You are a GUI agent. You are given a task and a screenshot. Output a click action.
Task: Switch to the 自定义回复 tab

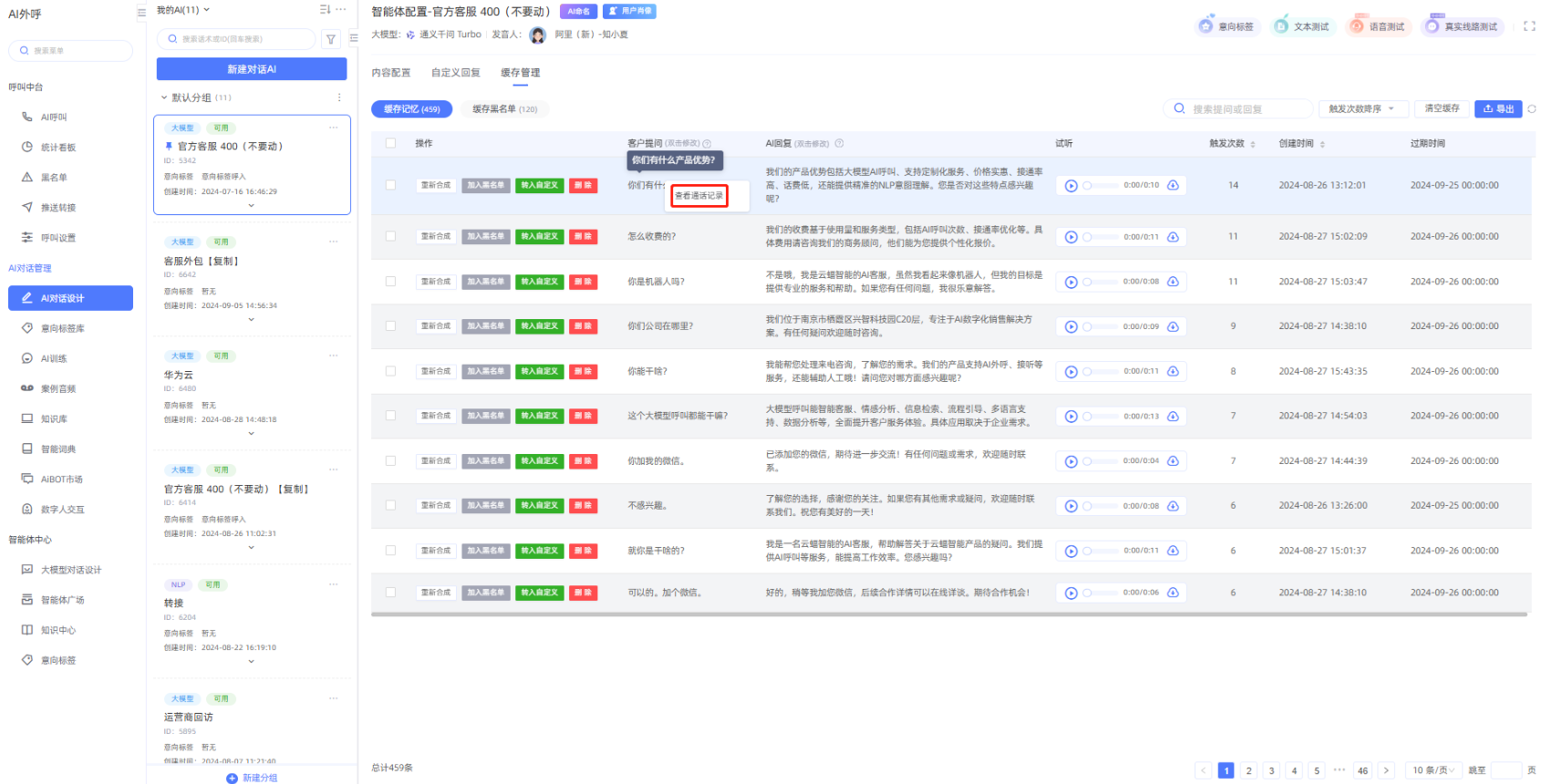(455, 73)
